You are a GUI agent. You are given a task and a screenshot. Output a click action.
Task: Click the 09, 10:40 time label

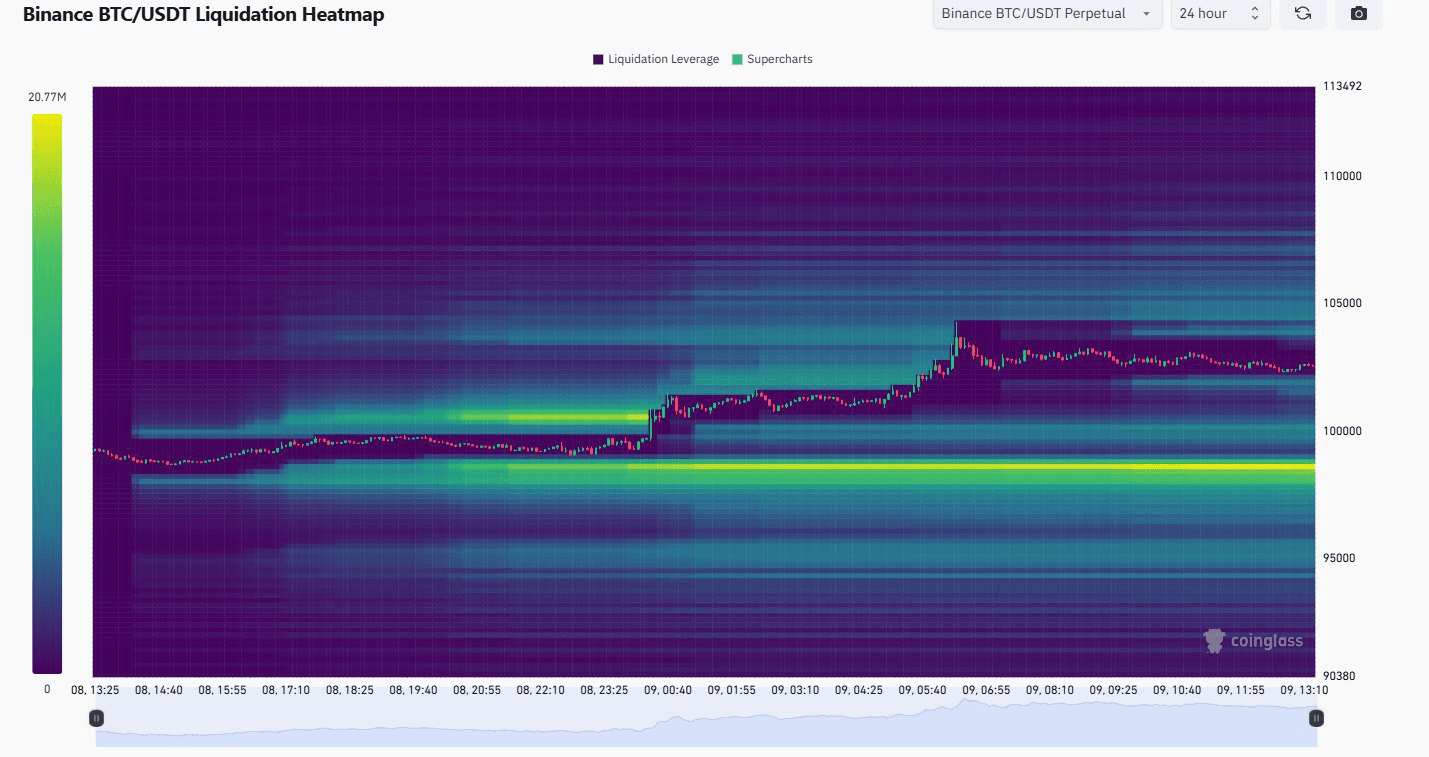coord(1175,690)
